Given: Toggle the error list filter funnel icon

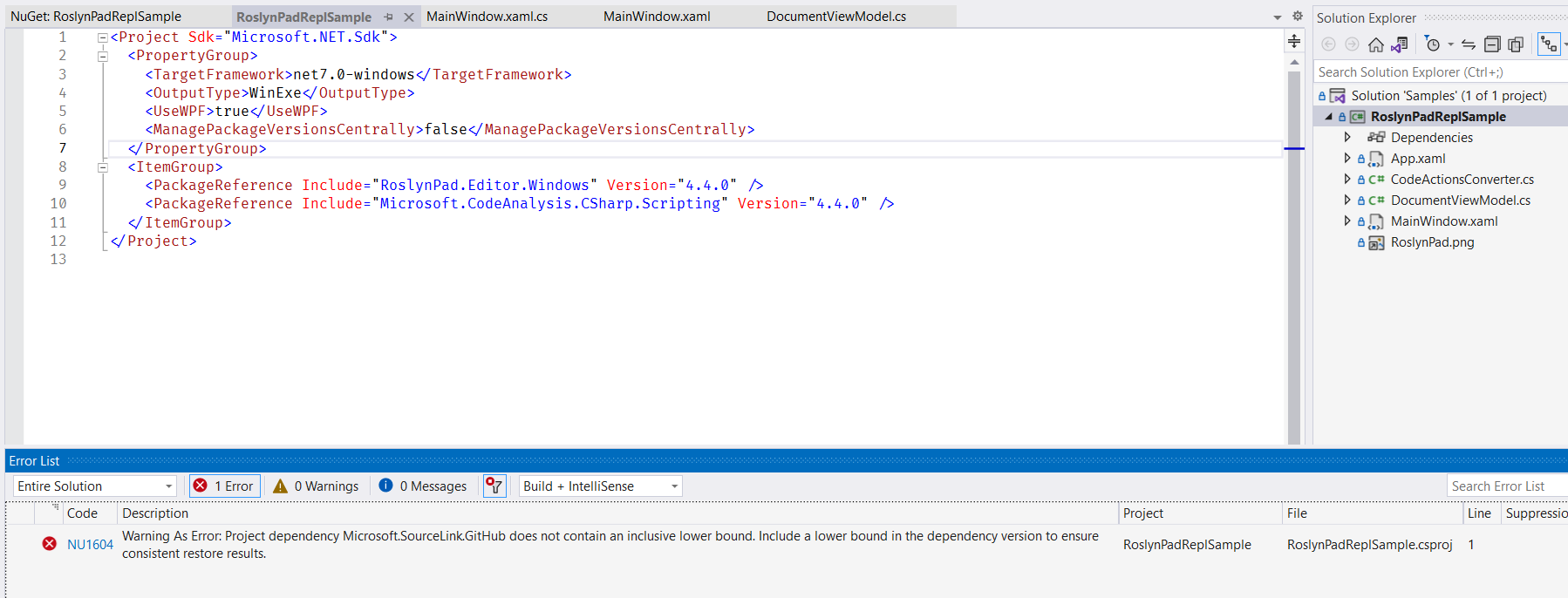Looking at the screenshot, I should pyautogui.click(x=494, y=486).
